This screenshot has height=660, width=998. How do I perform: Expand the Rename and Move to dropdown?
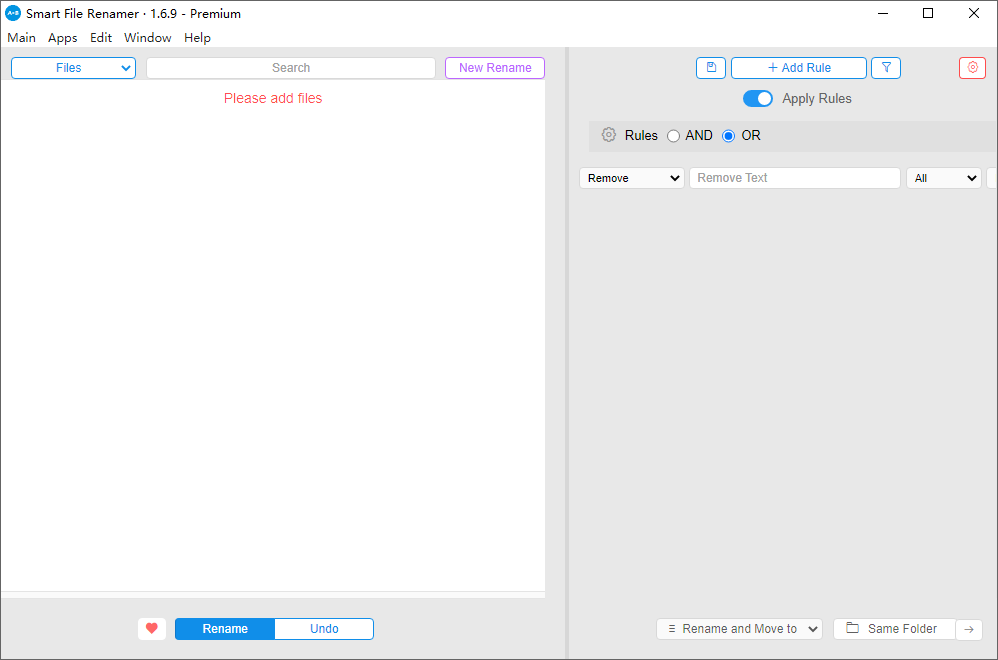[x=740, y=629]
